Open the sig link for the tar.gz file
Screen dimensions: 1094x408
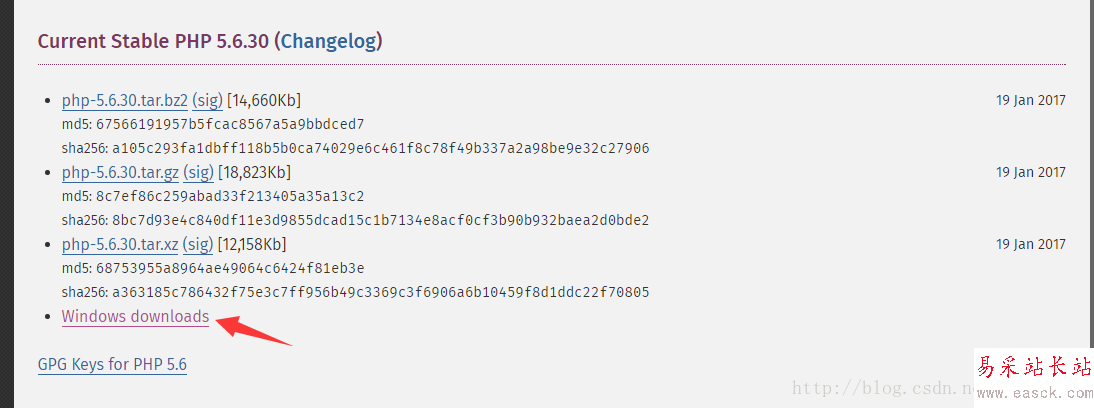[x=200, y=172]
